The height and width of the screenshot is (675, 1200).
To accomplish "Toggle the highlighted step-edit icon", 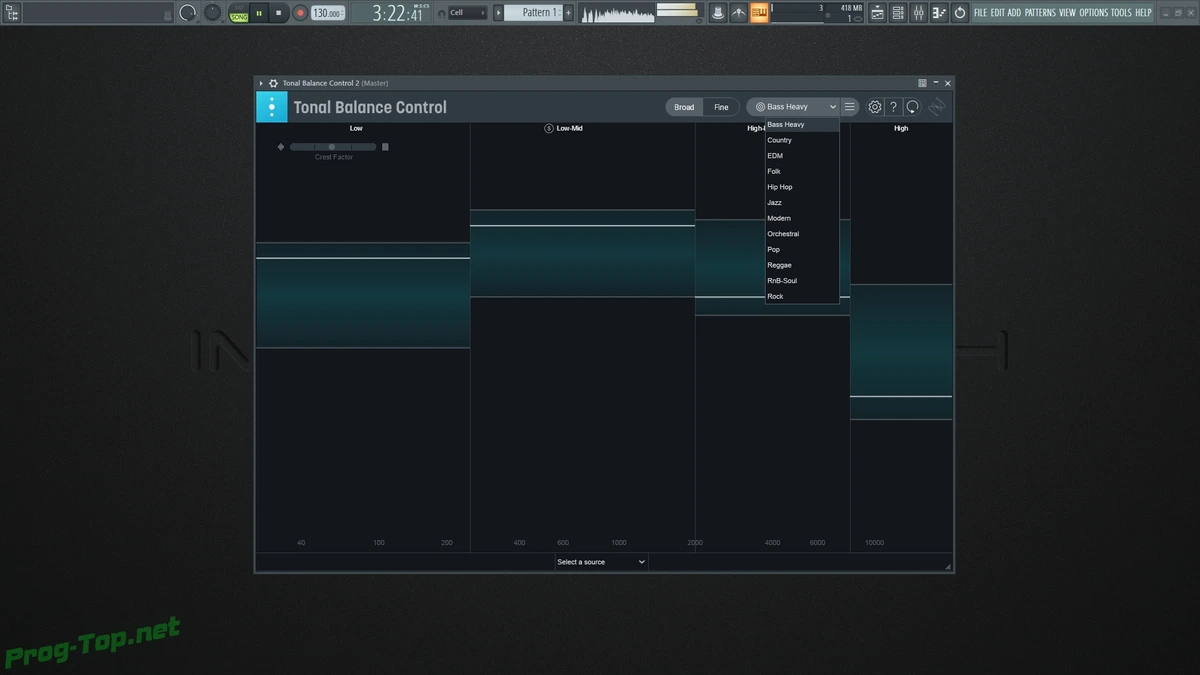I will (760, 13).
